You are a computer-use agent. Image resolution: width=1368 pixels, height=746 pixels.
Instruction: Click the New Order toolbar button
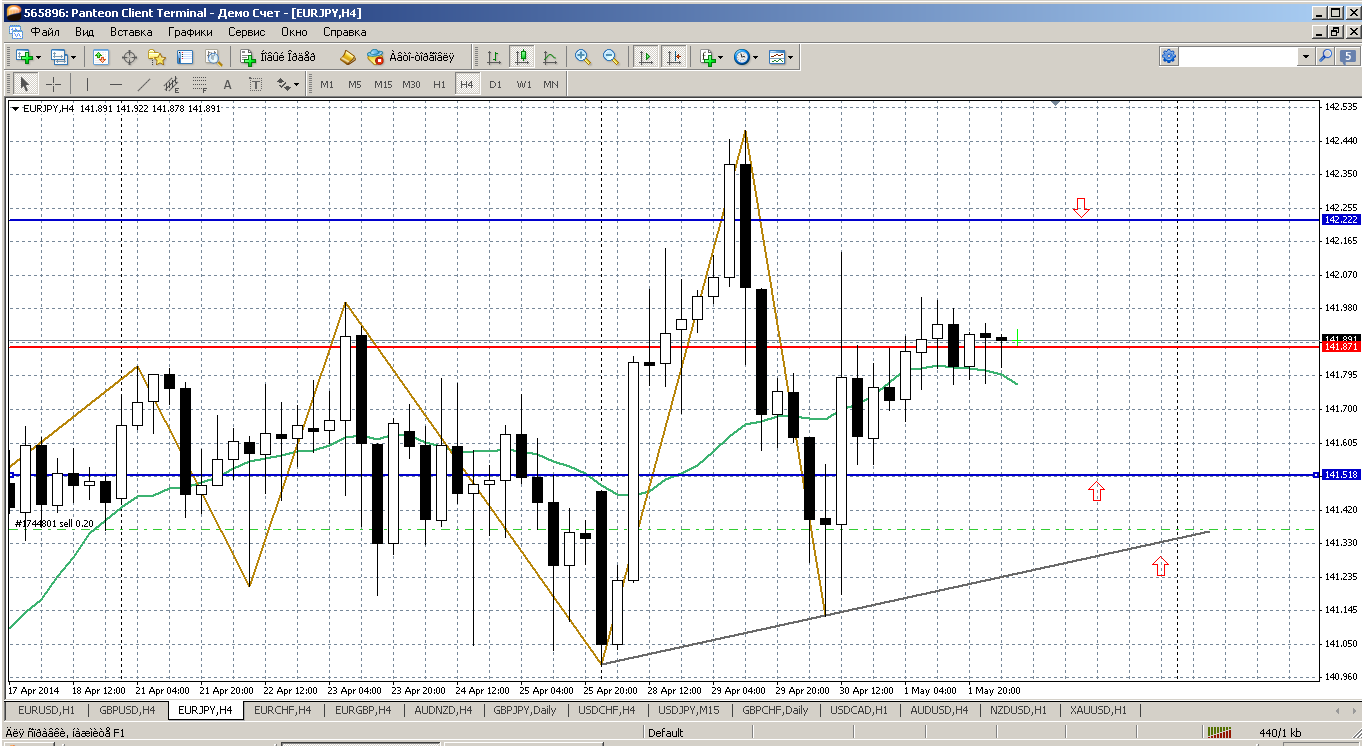click(x=278, y=57)
